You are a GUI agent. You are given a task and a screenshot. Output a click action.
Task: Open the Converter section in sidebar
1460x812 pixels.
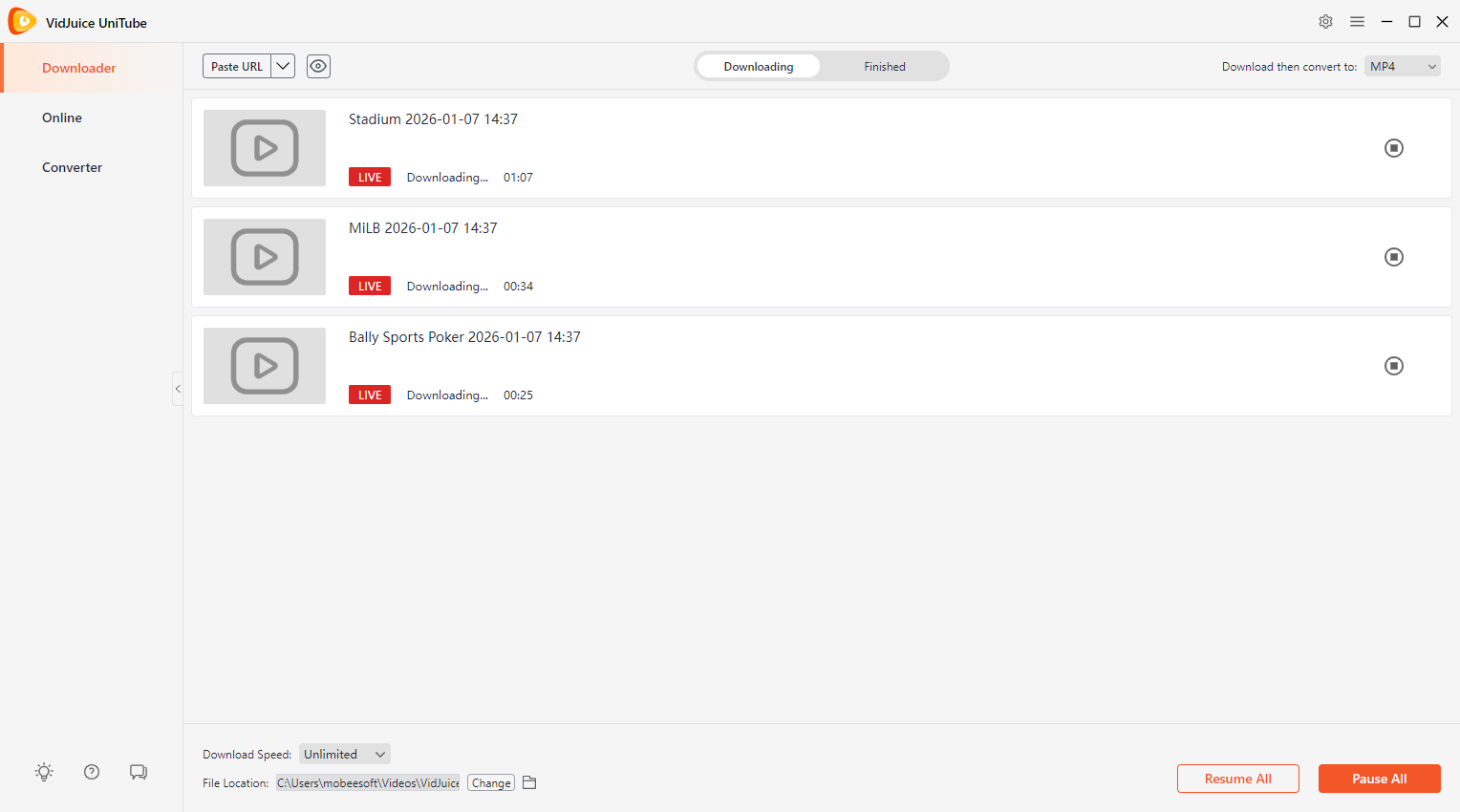pos(72,167)
